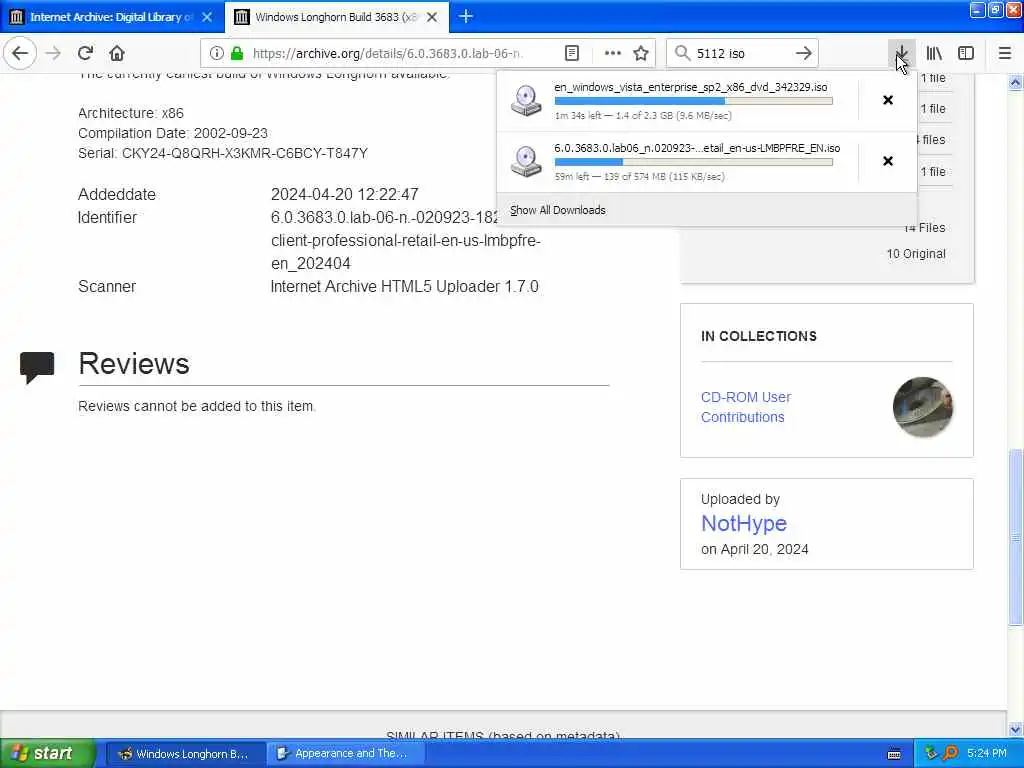Reload the current page
The width and height of the screenshot is (1024, 768).
tap(86, 54)
